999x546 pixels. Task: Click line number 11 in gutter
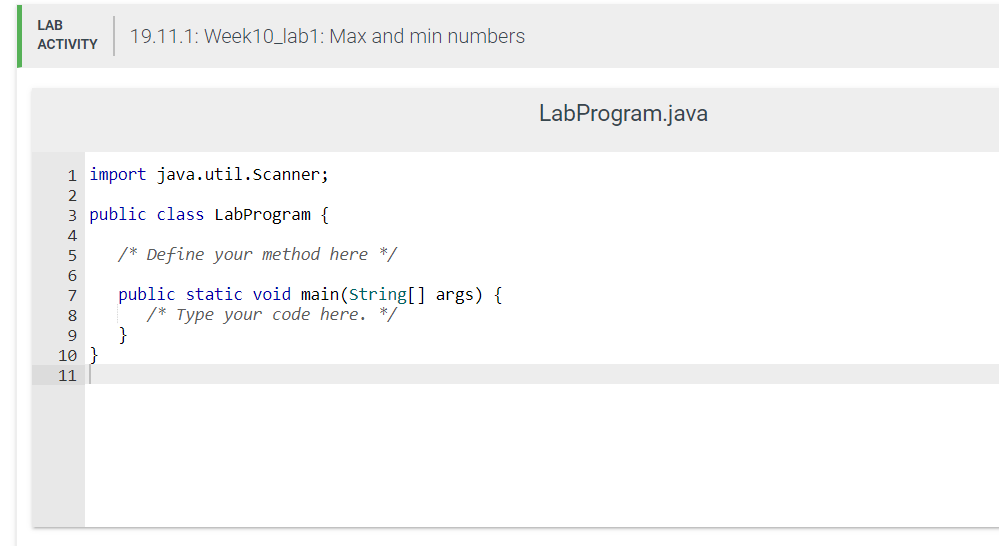coord(68,376)
